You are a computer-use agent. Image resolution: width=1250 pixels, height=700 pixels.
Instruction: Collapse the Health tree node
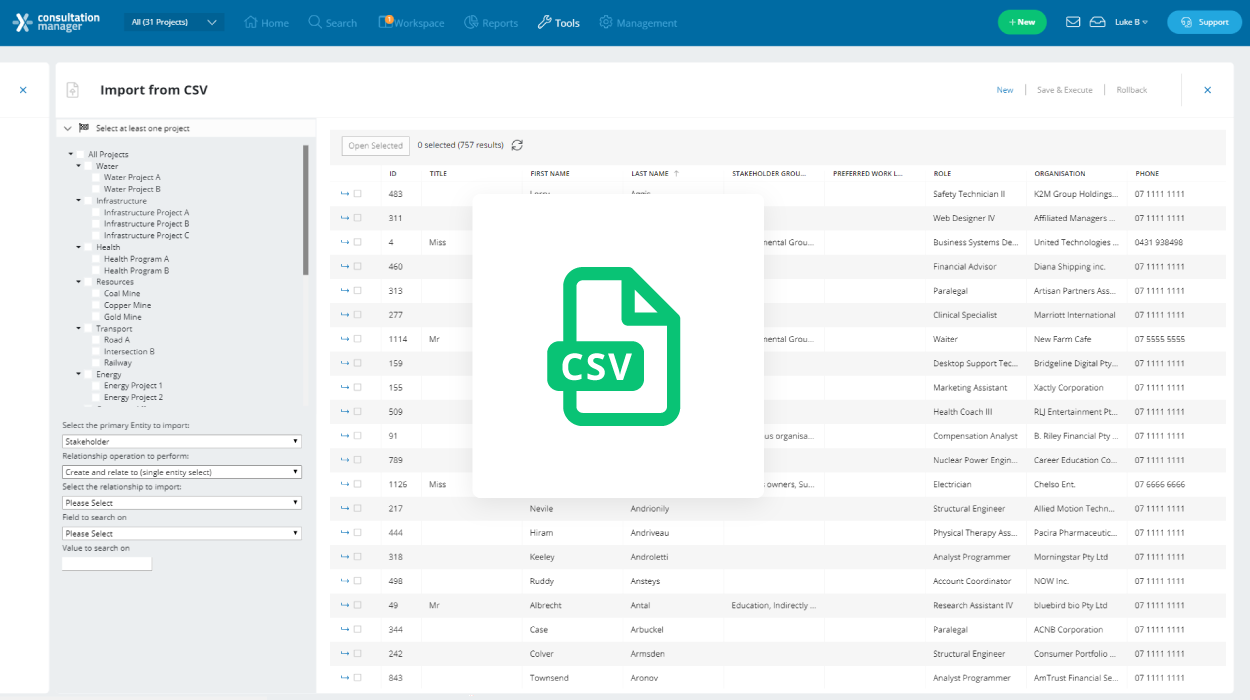coord(79,247)
